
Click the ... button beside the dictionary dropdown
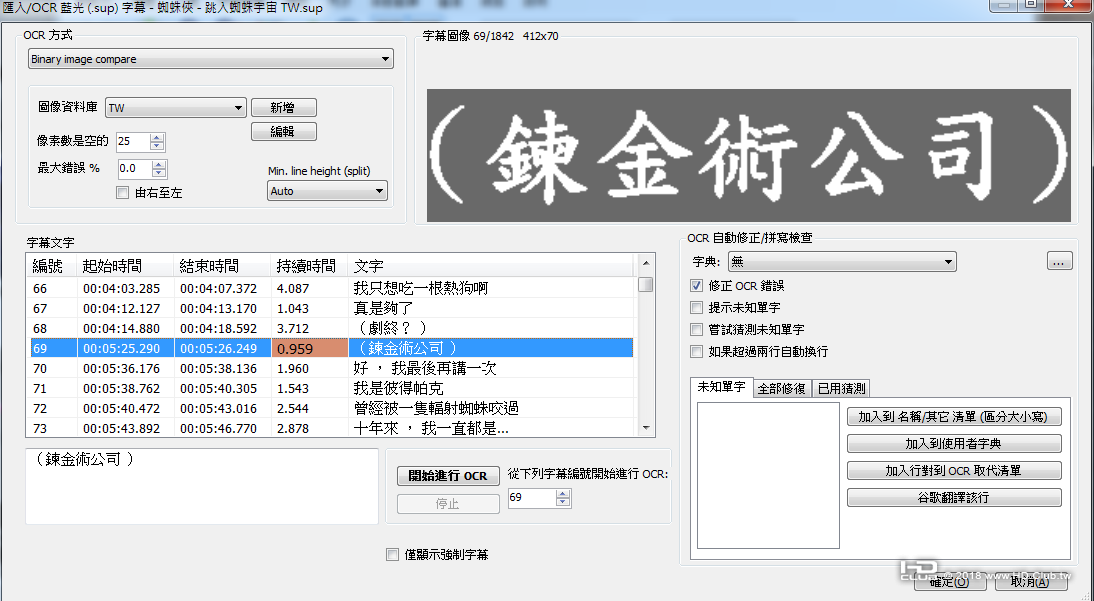pyautogui.click(x=1060, y=262)
